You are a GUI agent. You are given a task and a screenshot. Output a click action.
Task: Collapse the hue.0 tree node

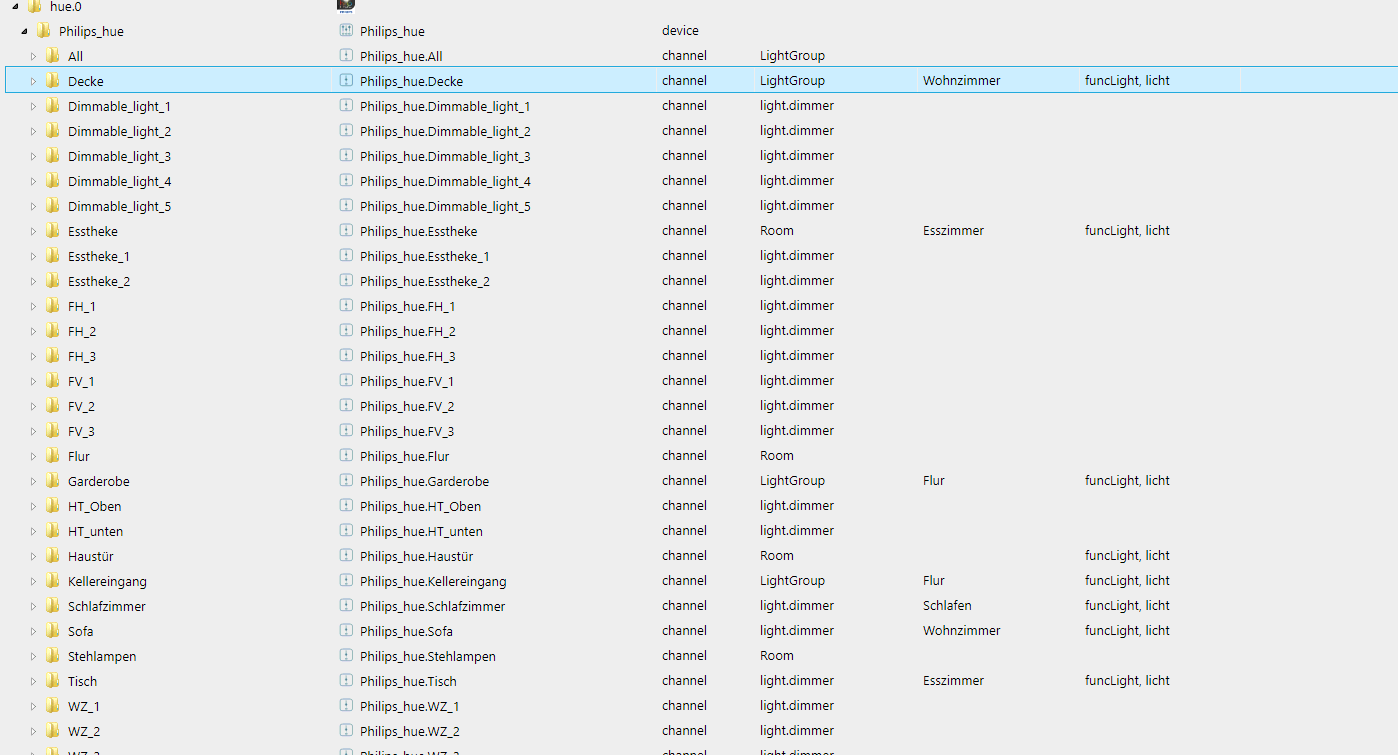(x=15, y=6)
